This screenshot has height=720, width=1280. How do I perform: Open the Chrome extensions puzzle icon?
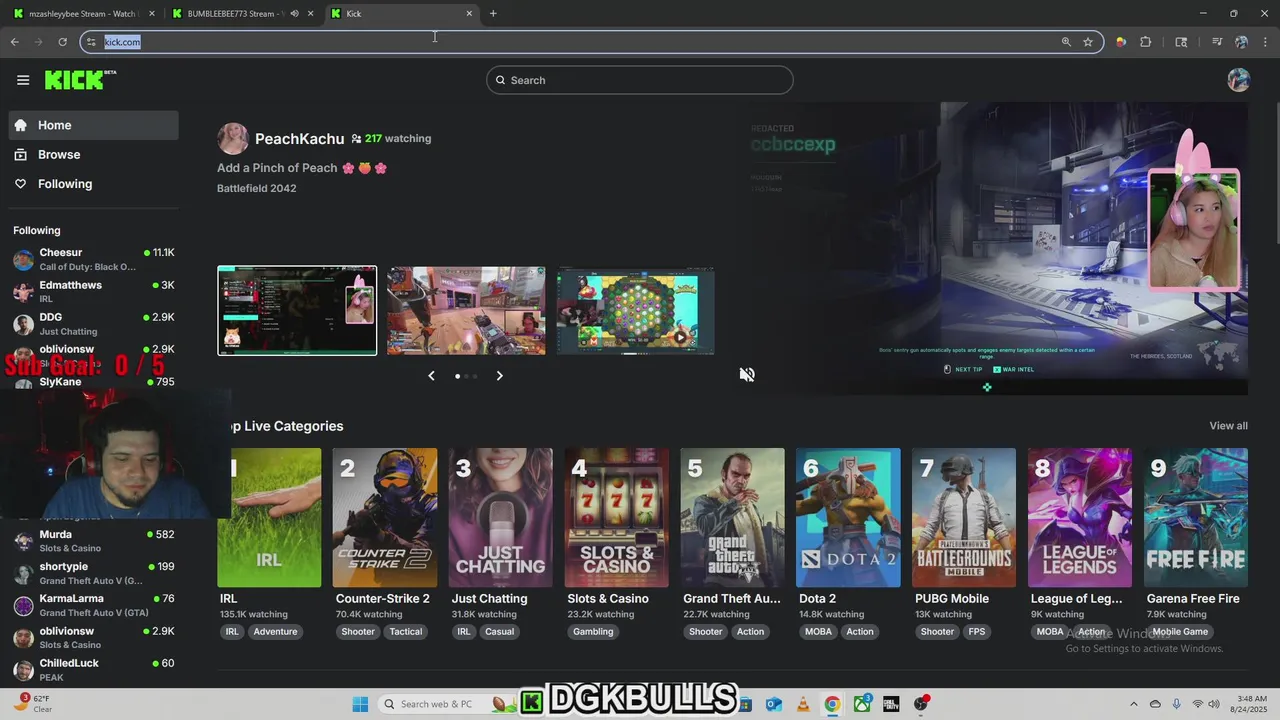[x=1146, y=42]
